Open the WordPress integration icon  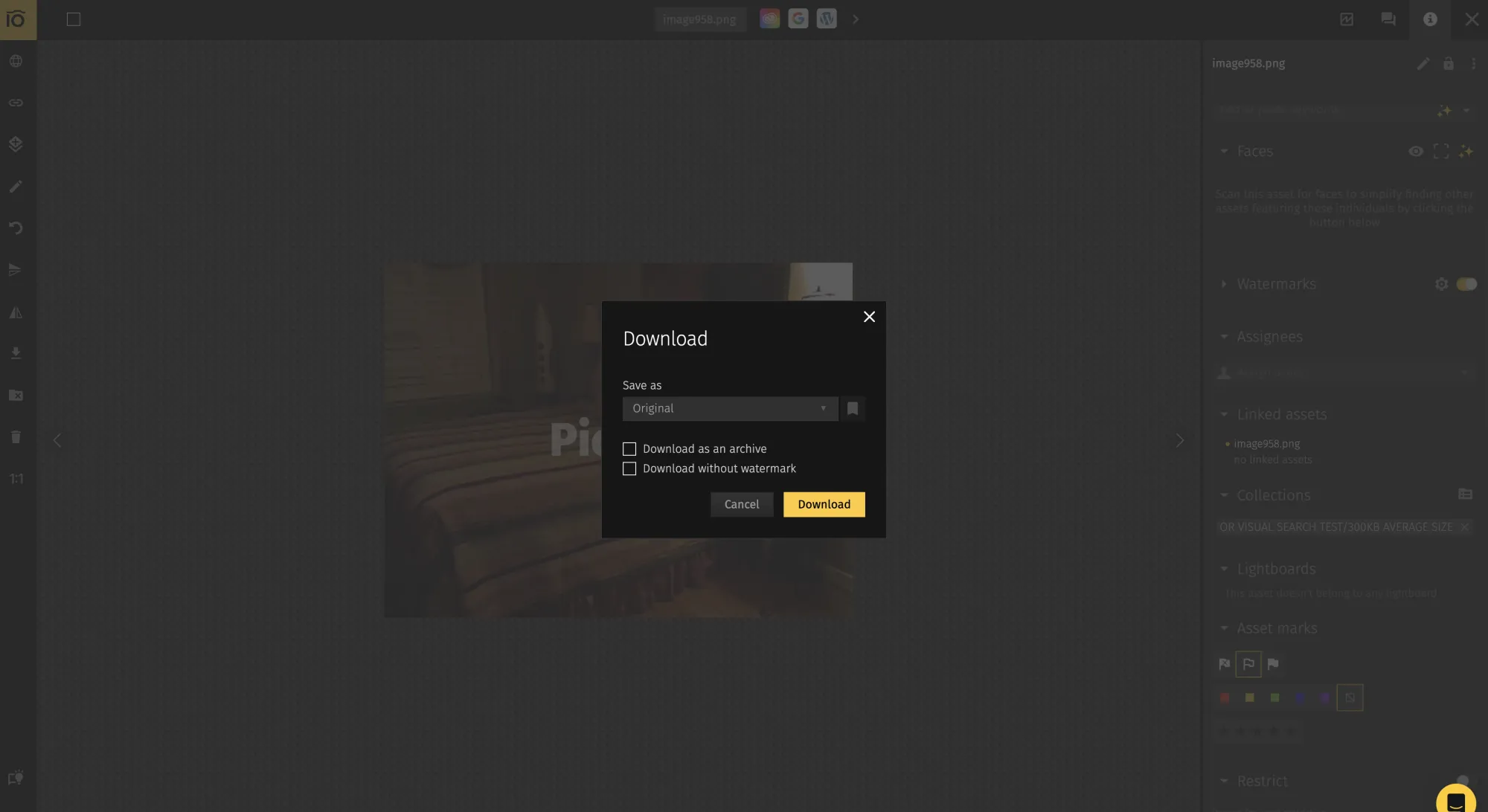click(x=827, y=19)
